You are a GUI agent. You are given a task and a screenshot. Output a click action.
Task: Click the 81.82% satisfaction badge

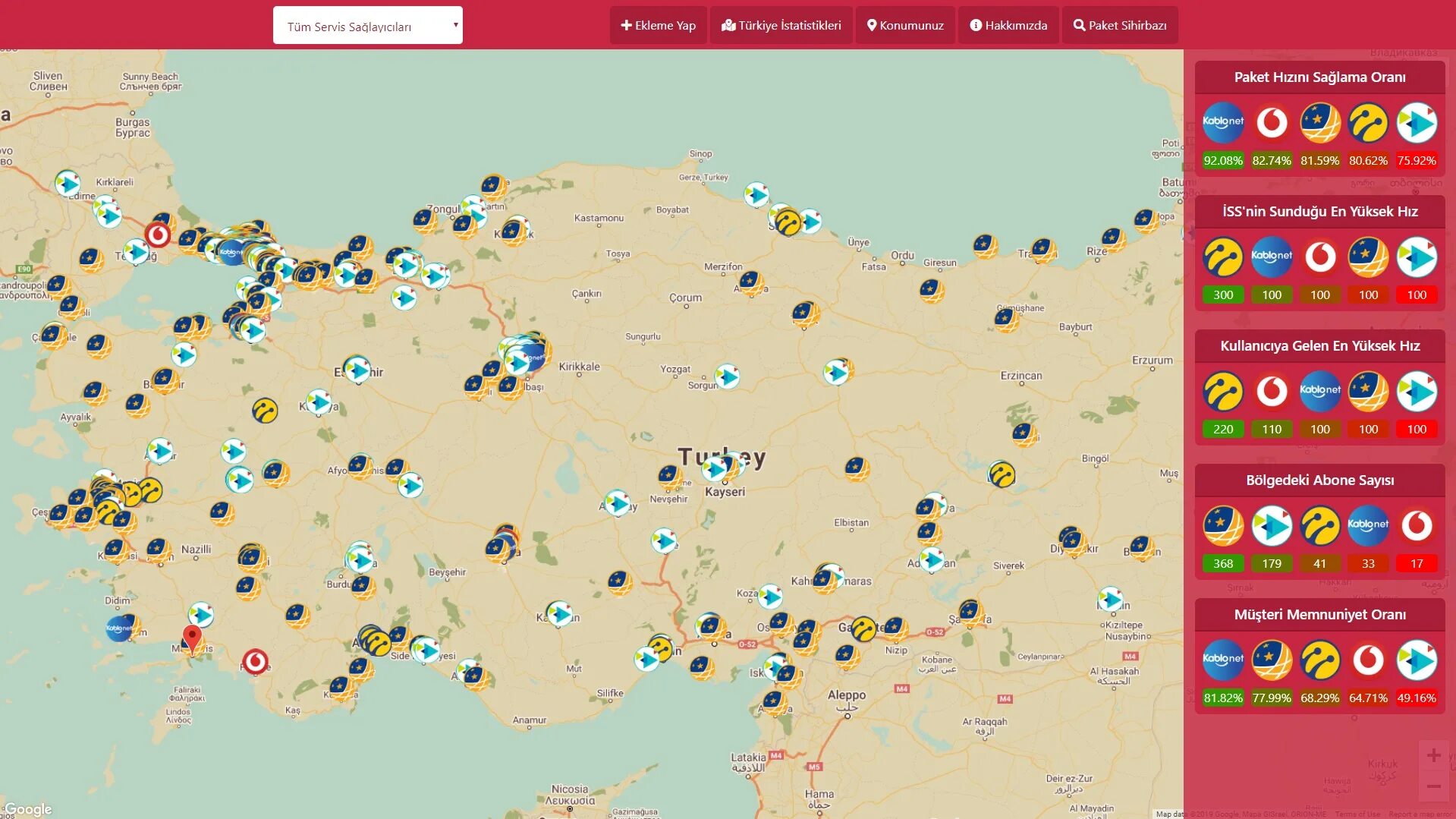click(x=1223, y=698)
